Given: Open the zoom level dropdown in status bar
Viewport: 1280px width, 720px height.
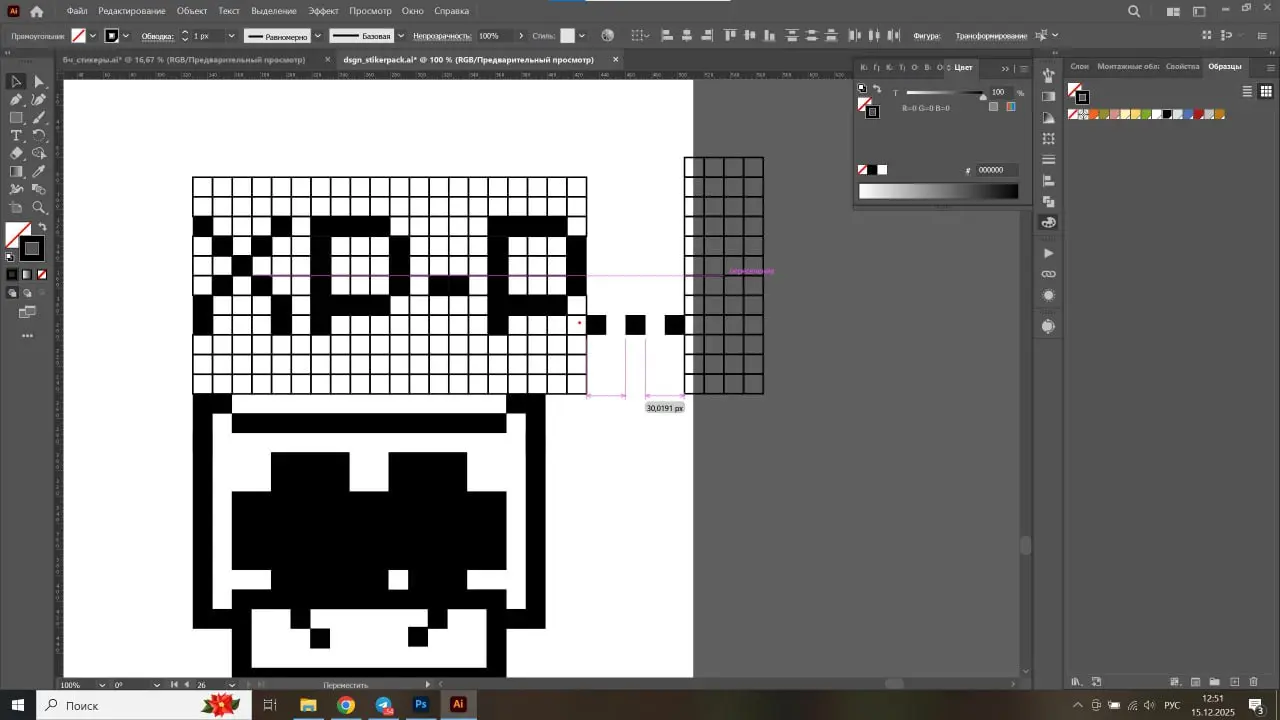Looking at the screenshot, I should (102, 685).
